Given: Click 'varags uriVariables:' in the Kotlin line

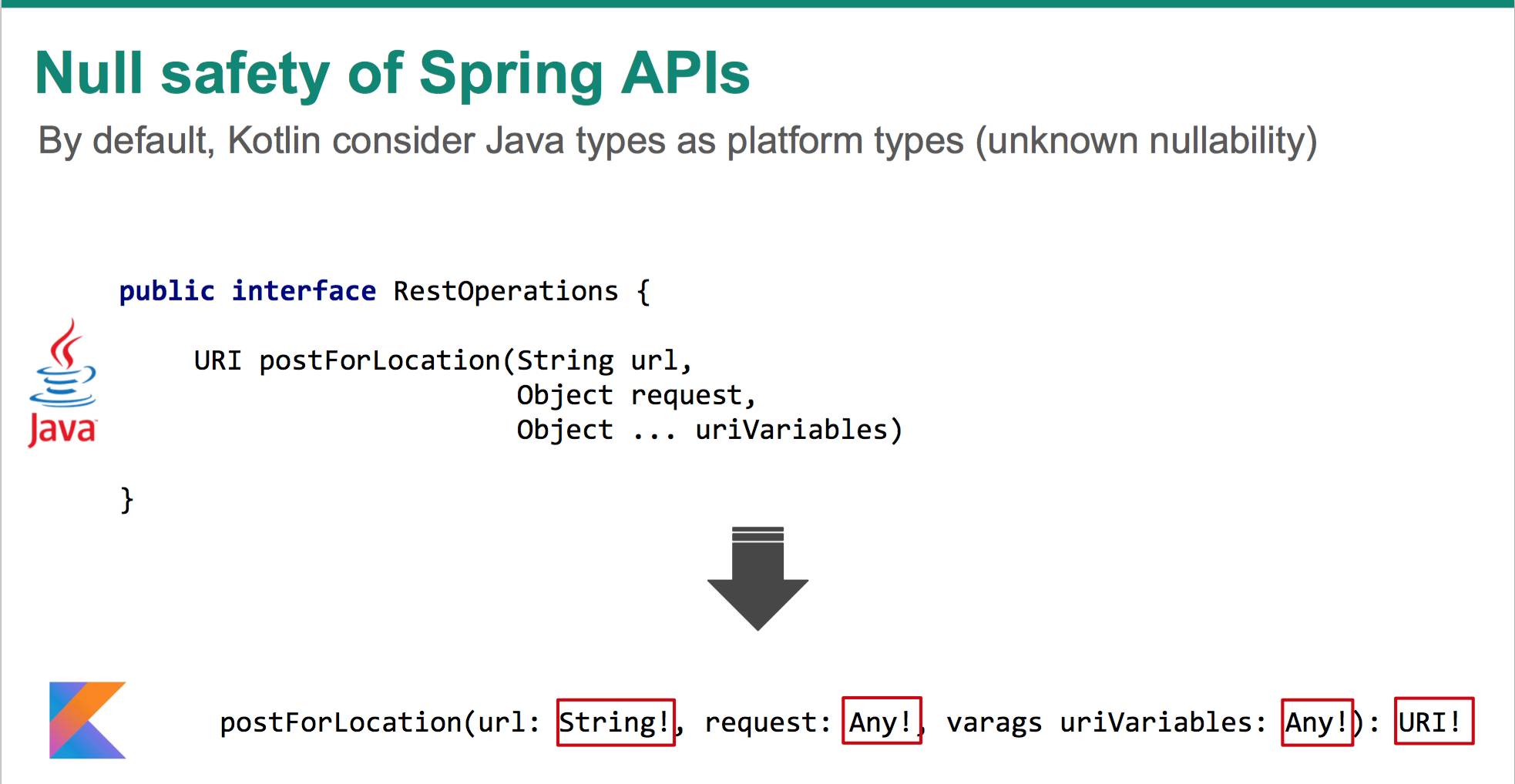Looking at the screenshot, I should pos(1106,722).
